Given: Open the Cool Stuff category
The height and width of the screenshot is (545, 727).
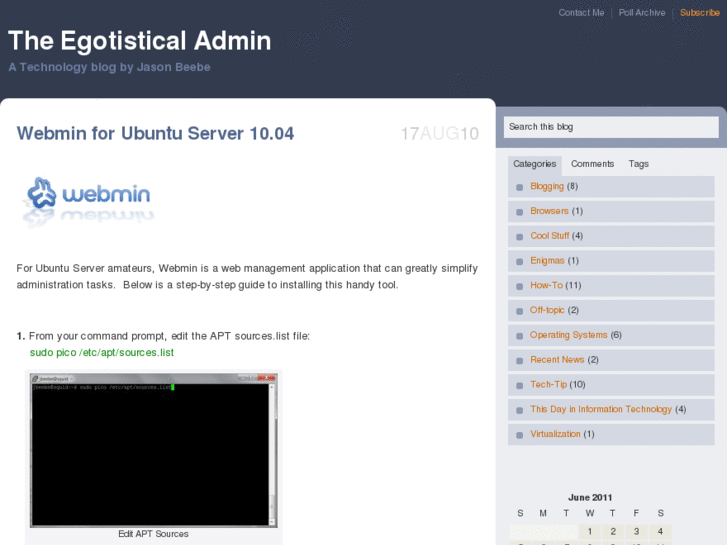Looking at the screenshot, I should 549,236.
